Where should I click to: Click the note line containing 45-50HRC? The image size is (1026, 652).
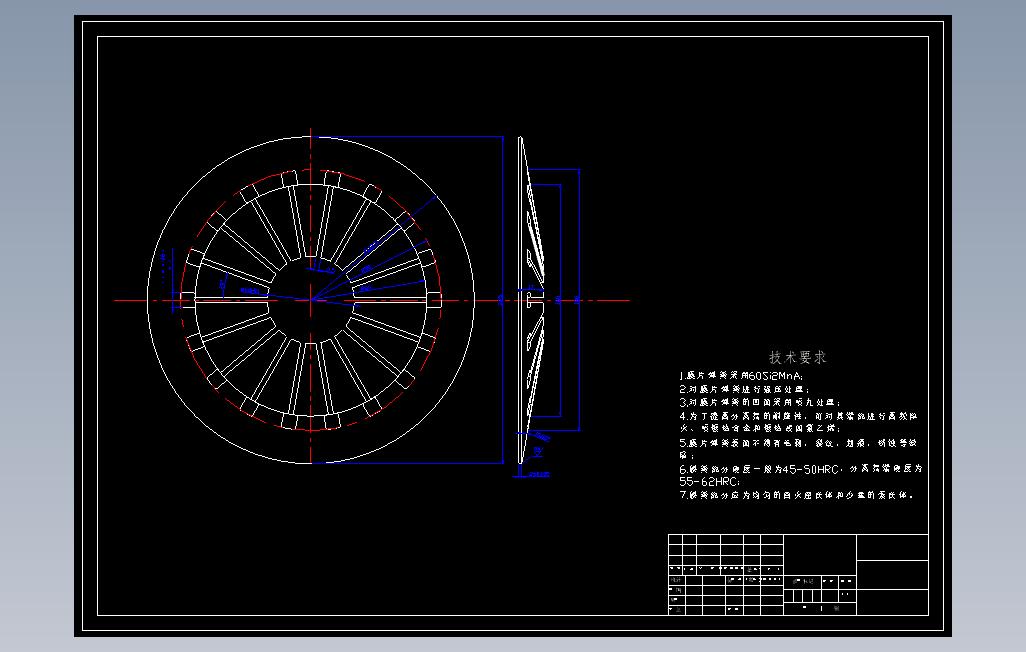(x=801, y=469)
